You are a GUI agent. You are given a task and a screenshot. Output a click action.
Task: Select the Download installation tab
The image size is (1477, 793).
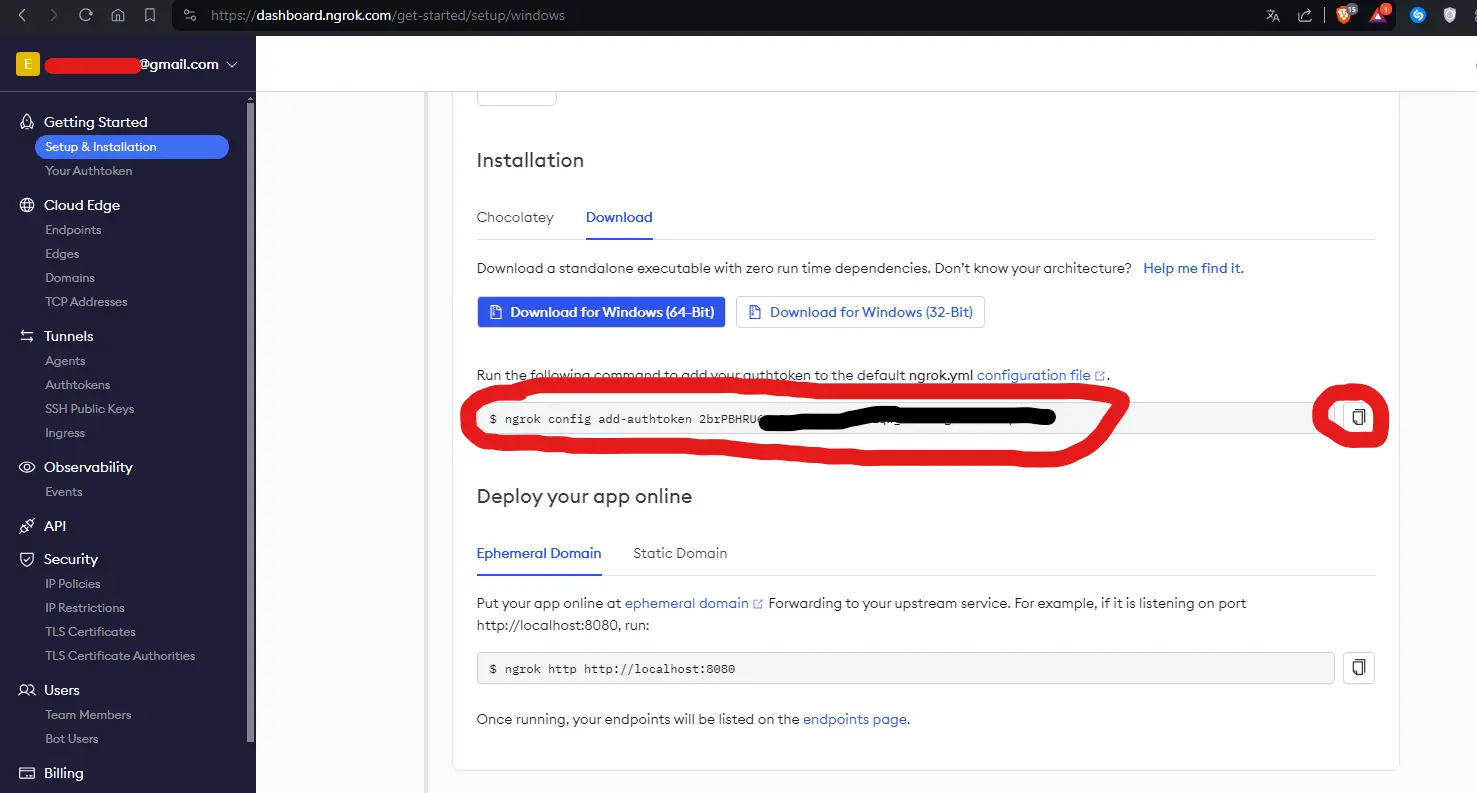pyautogui.click(x=619, y=217)
